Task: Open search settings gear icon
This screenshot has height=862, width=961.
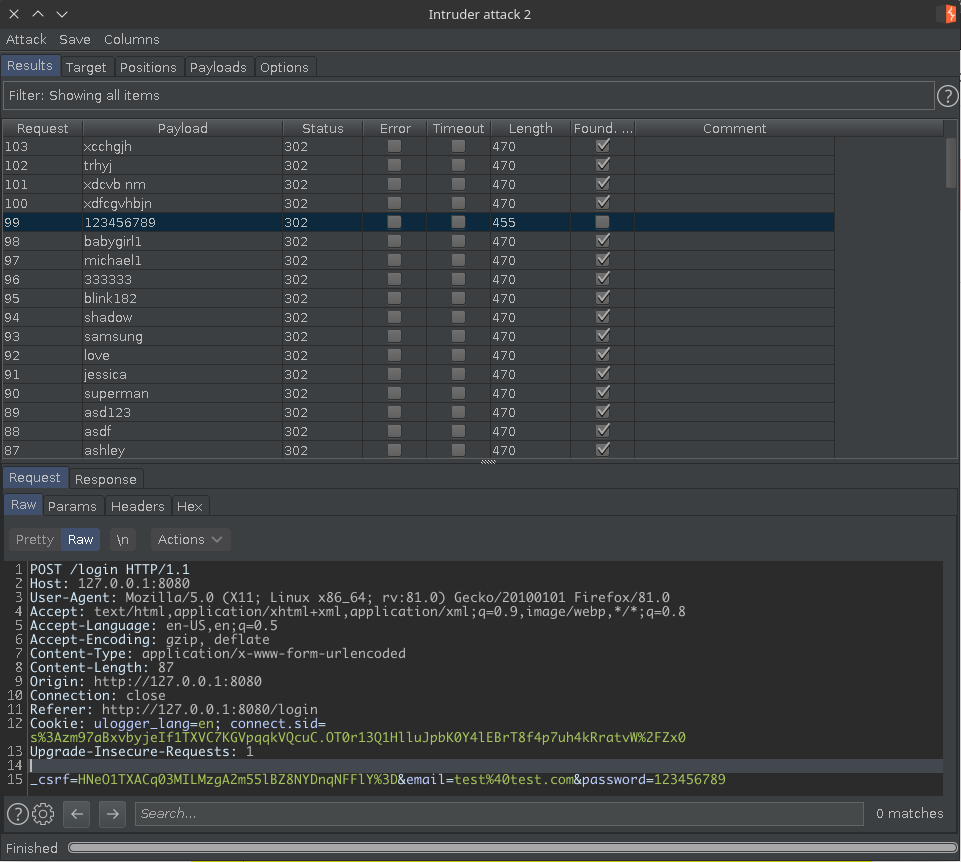Action: coord(43,814)
